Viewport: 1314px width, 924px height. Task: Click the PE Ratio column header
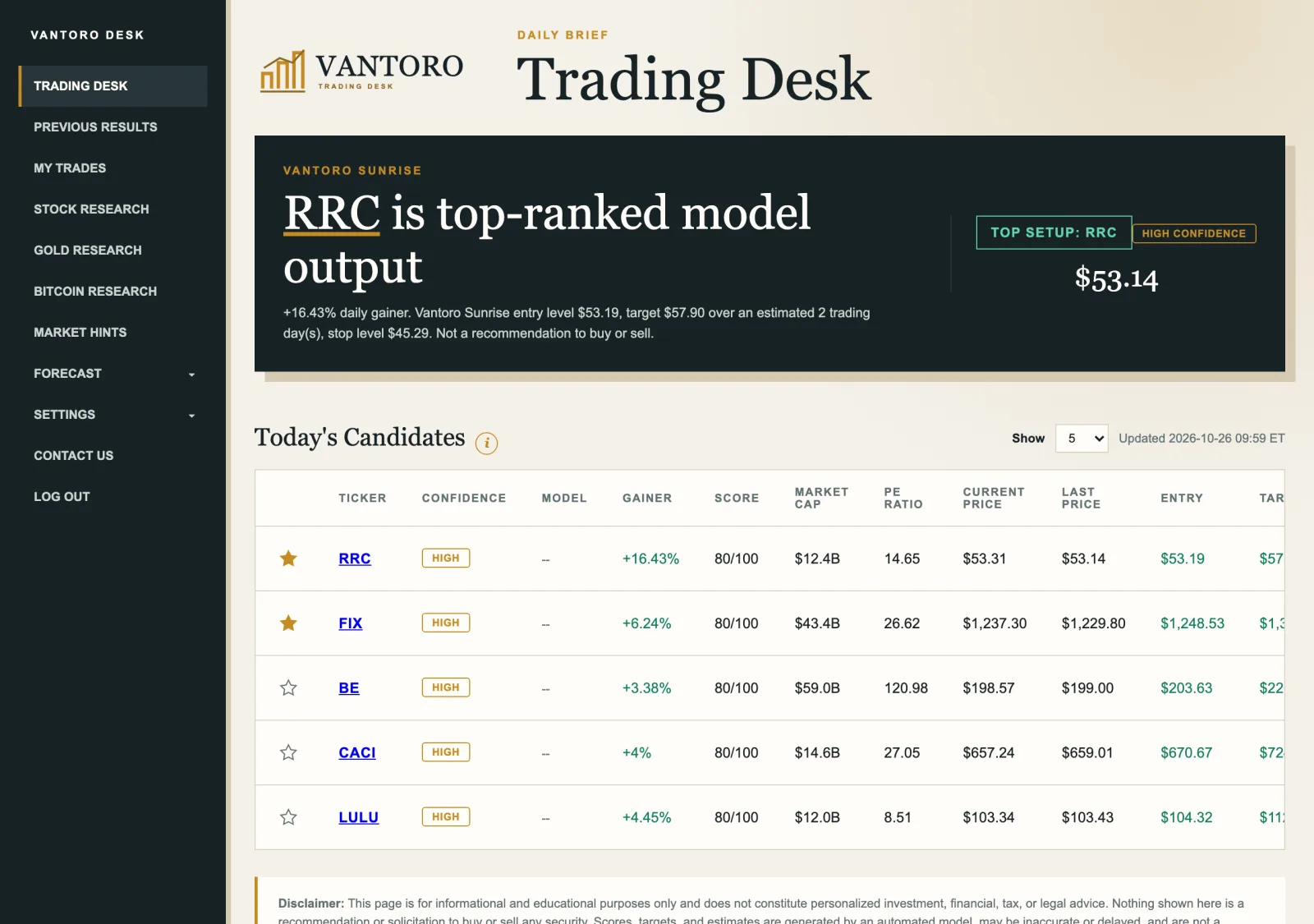pos(903,498)
